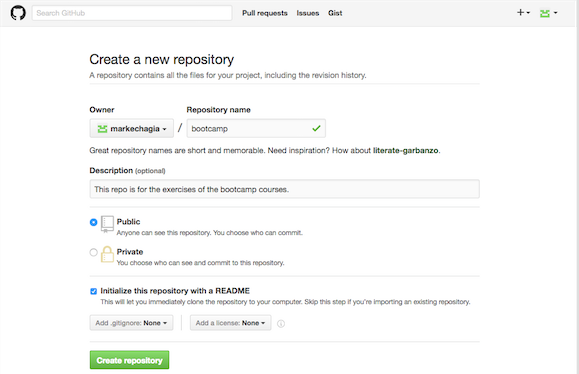Click the public repository book icon
579x374 pixels.
click(107, 224)
